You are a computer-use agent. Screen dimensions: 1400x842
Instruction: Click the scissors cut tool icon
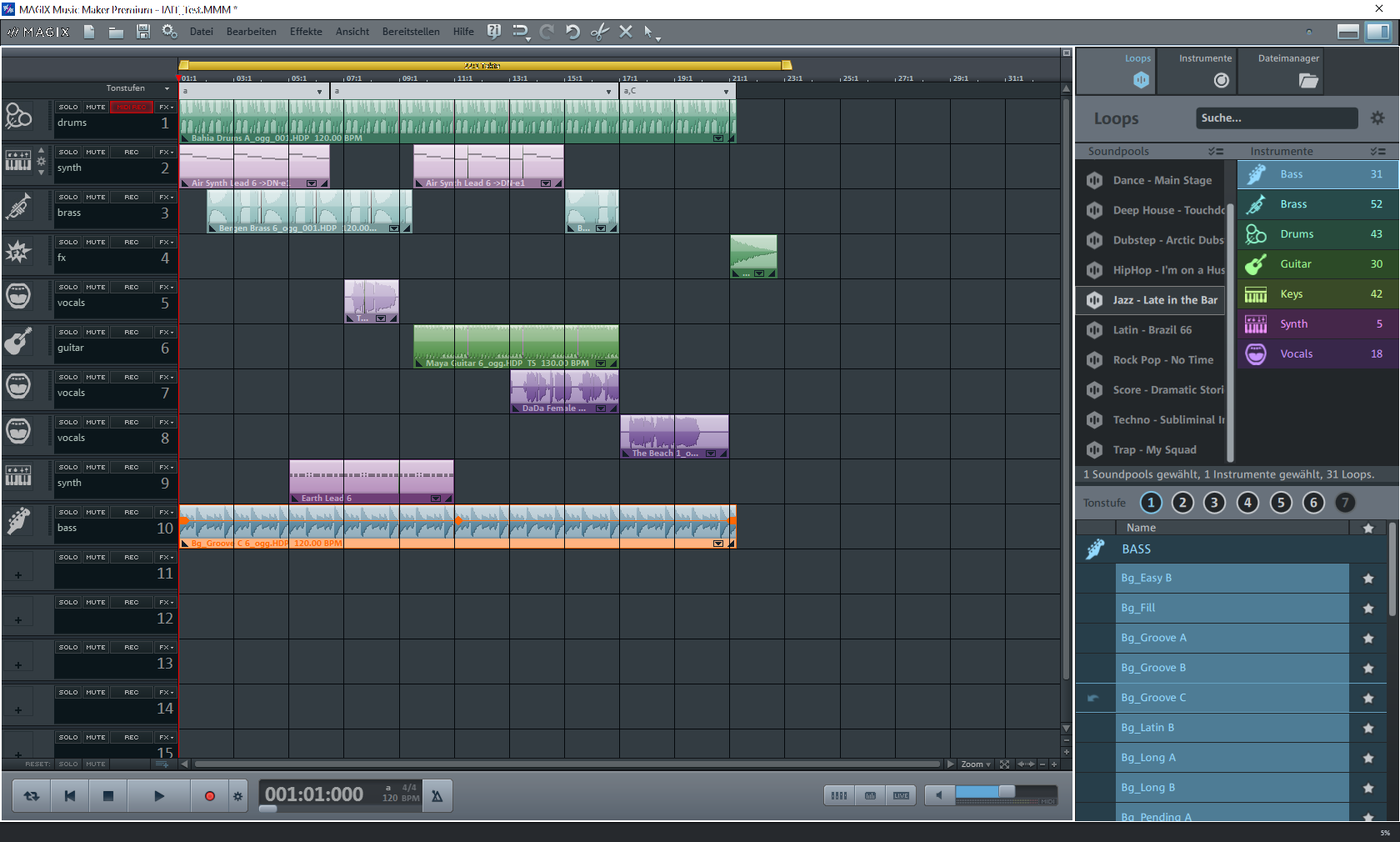(599, 32)
